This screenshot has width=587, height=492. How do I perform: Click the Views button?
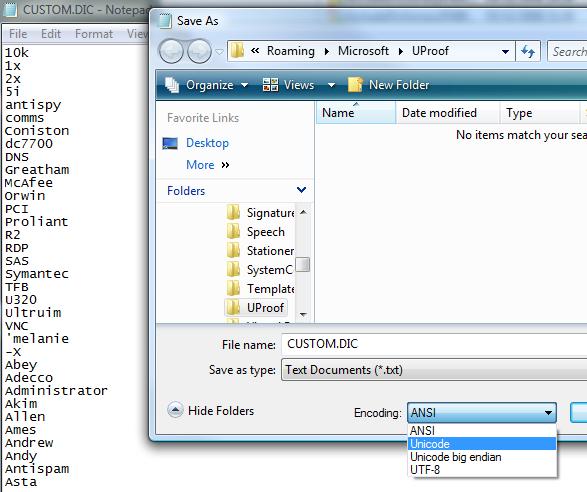point(288,85)
